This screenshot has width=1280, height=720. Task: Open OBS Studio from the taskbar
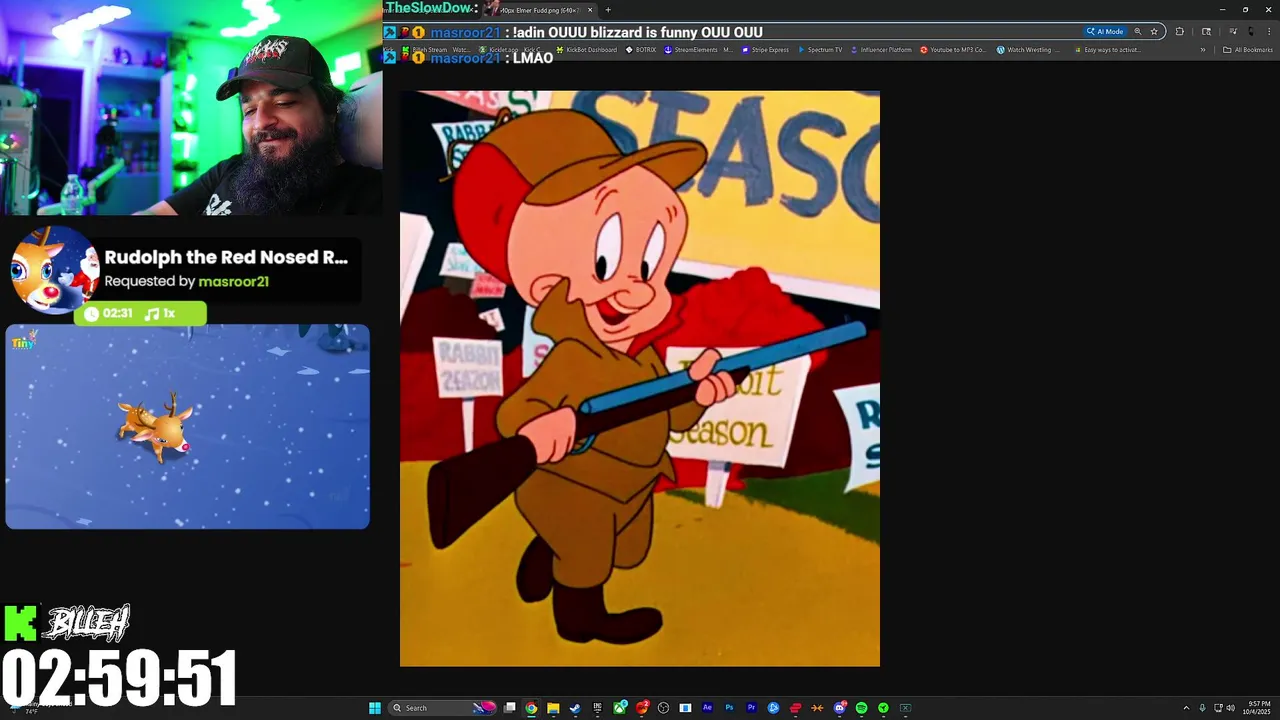(663, 708)
